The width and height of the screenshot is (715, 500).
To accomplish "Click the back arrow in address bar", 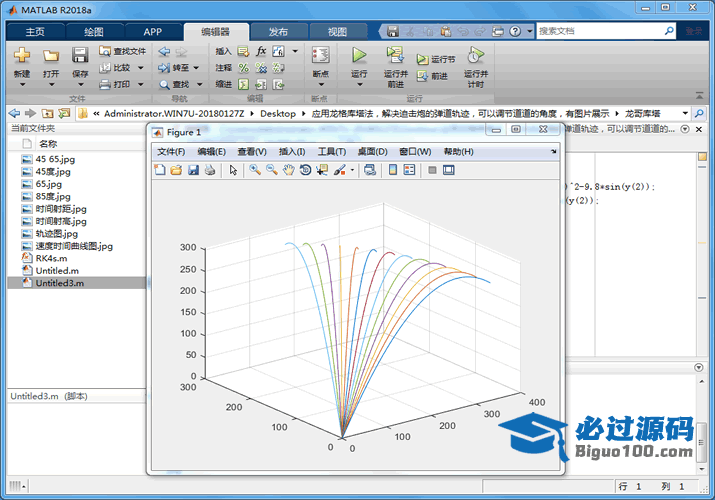I will [x=15, y=113].
